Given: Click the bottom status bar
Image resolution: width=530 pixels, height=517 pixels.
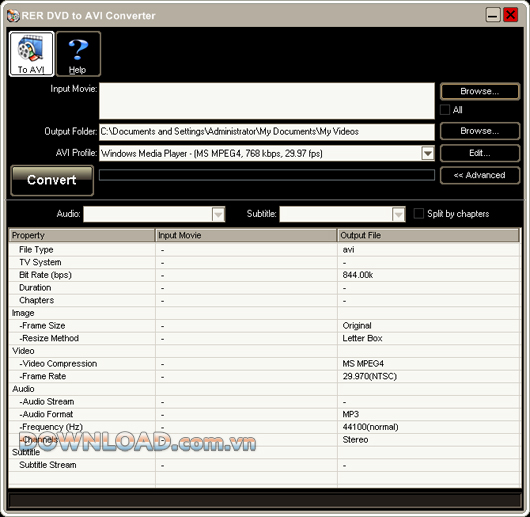Looking at the screenshot, I should 265,501.
